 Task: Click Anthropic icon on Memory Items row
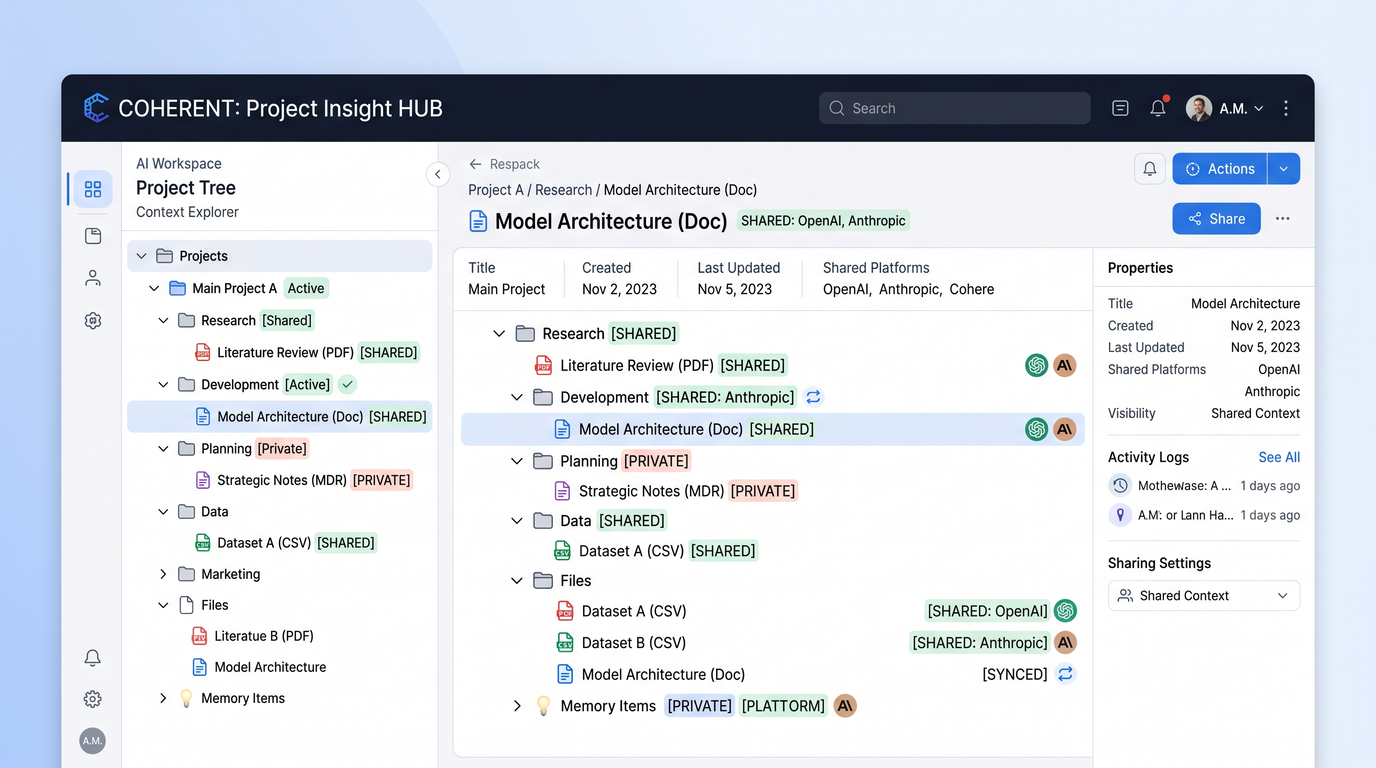845,706
